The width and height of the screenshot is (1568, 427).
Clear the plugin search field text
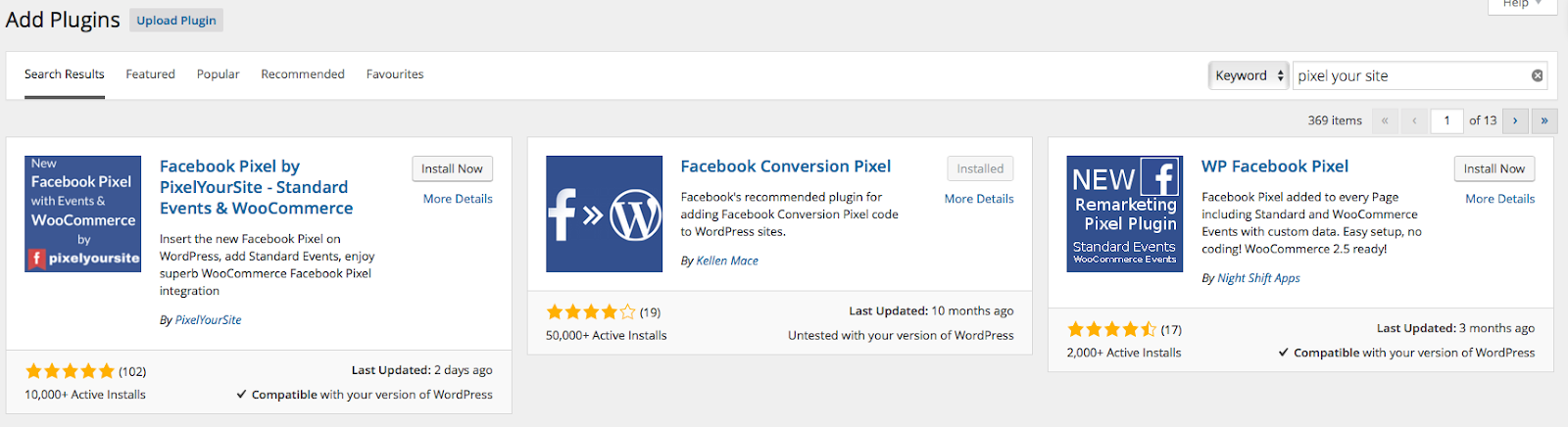[1537, 75]
